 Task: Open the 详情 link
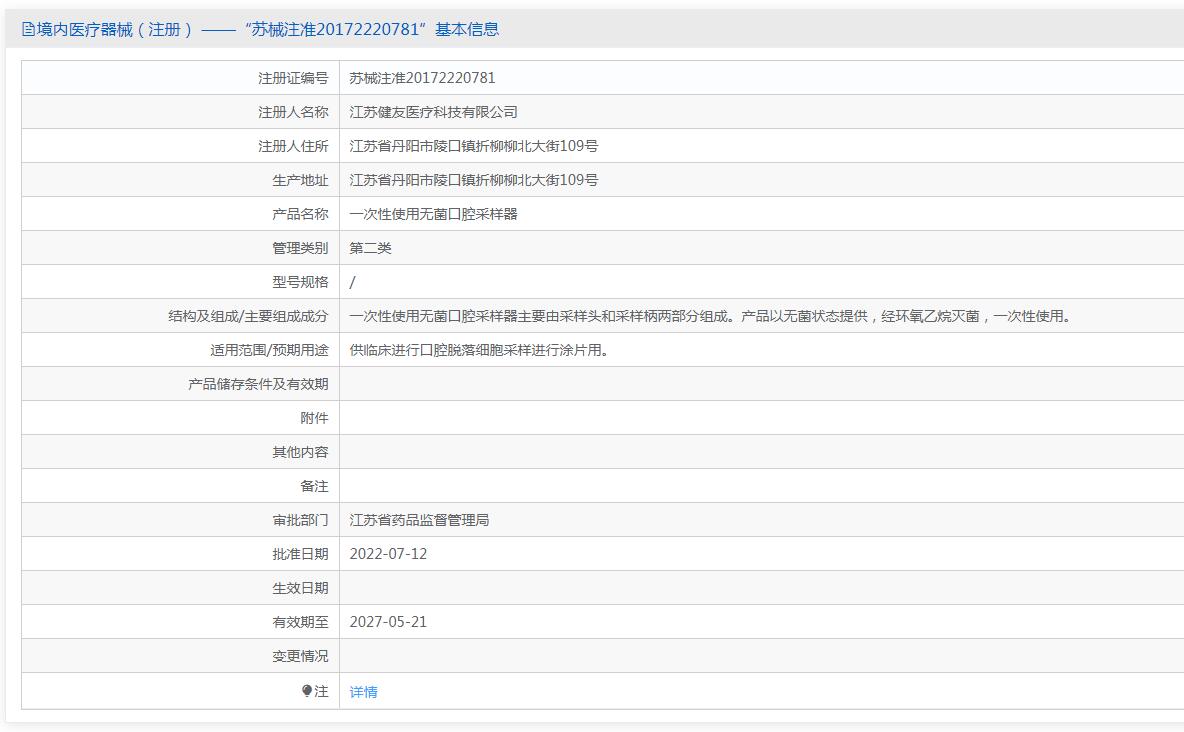(x=363, y=692)
